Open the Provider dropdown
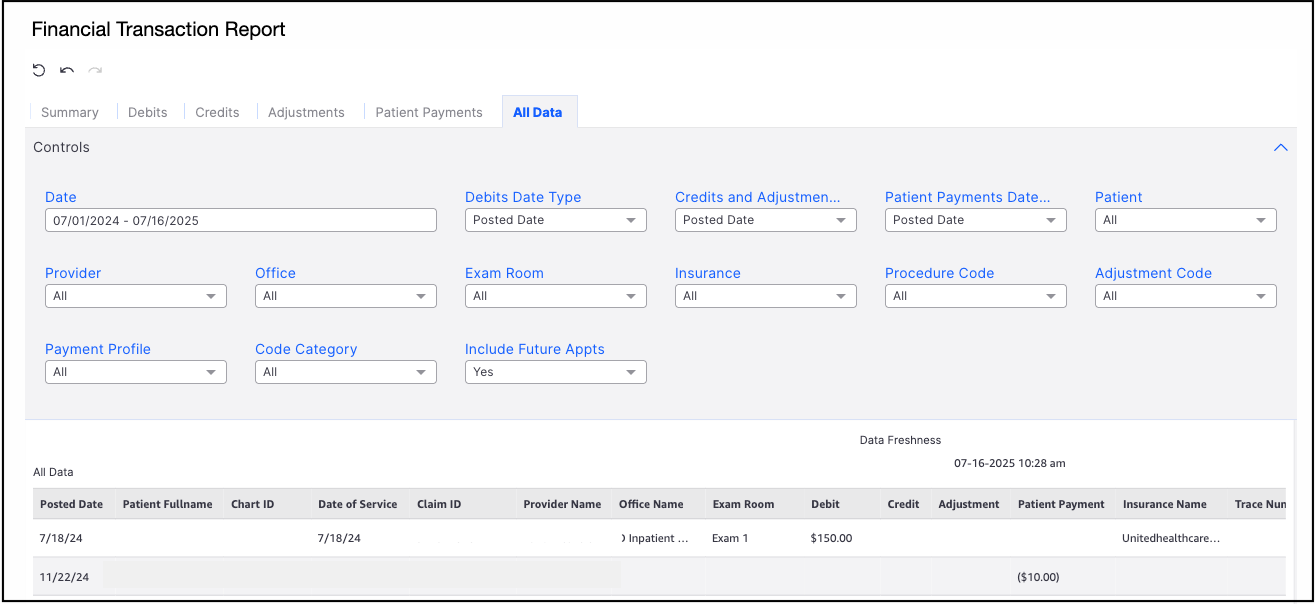The width and height of the screenshot is (1315, 604). tap(136, 296)
